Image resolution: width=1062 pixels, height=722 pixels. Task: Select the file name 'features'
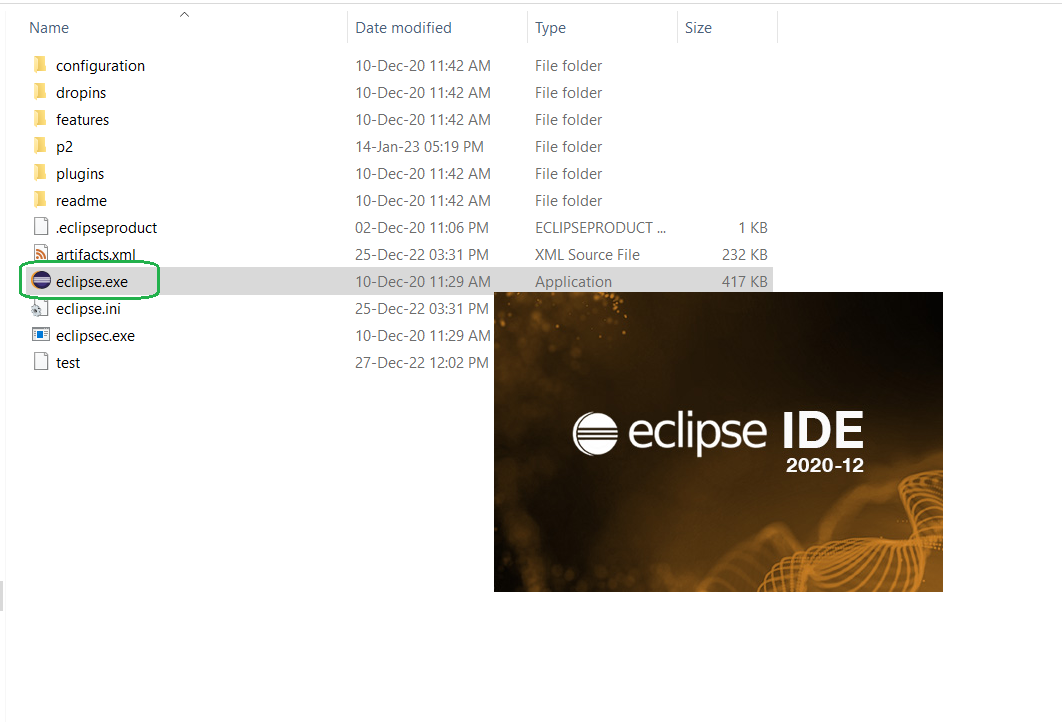pos(82,120)
